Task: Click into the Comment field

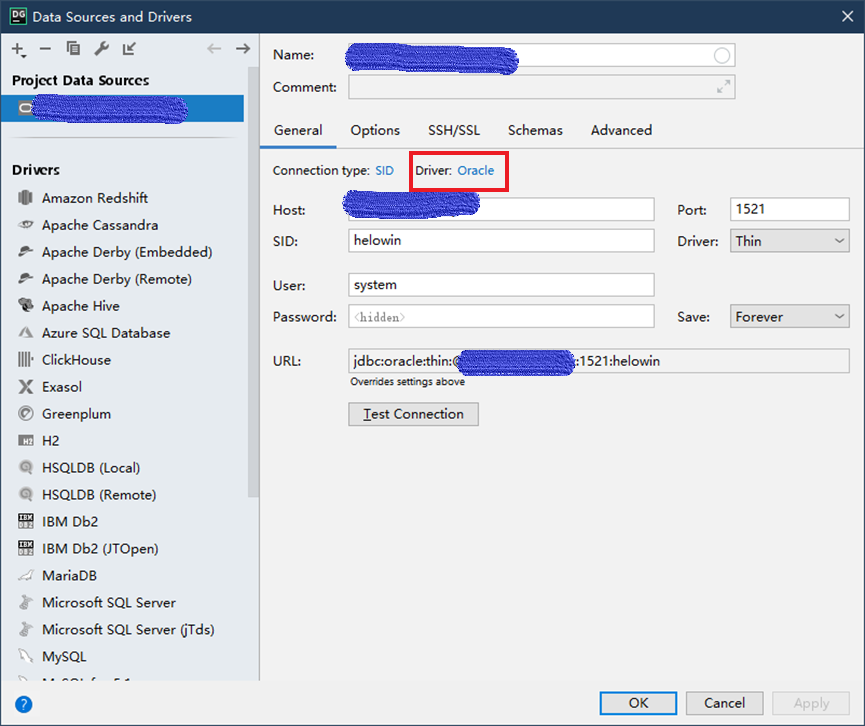Action: (x=541, y=87)
